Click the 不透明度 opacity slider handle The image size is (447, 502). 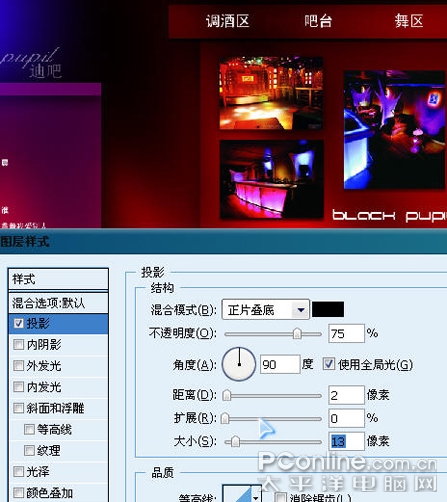[x=297, y=333]
